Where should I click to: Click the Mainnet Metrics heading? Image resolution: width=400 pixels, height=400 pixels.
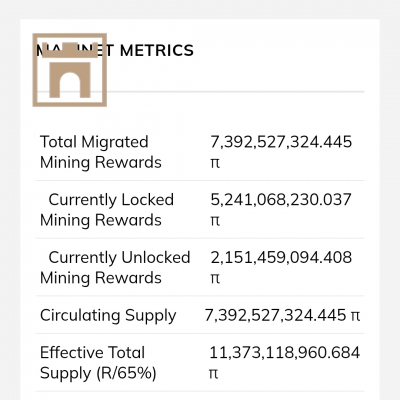115,50
